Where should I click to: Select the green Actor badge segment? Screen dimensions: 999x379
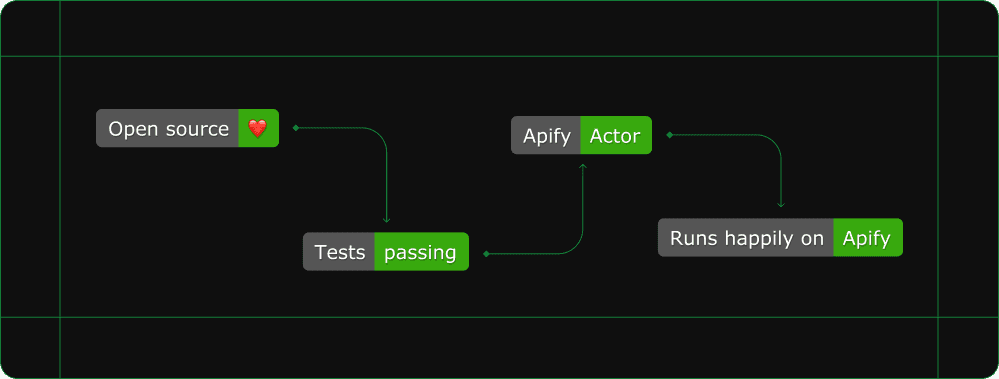(x=616, y=135)
